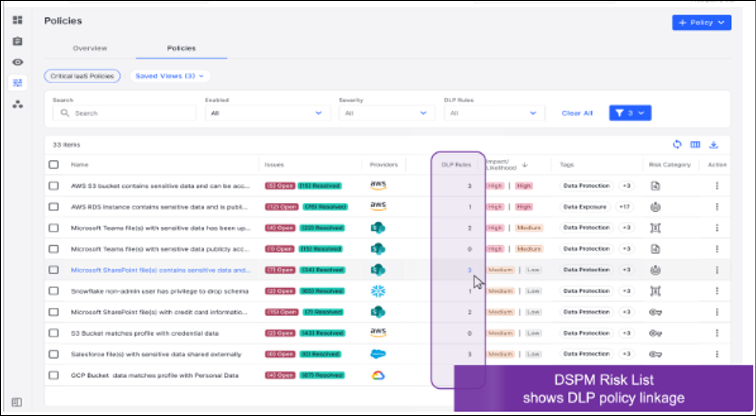Screen dimensions: 756x416
Task: Select the Snowflake non-admin user row checkbox
Action: pyautogui.click(x=54, y=290)
